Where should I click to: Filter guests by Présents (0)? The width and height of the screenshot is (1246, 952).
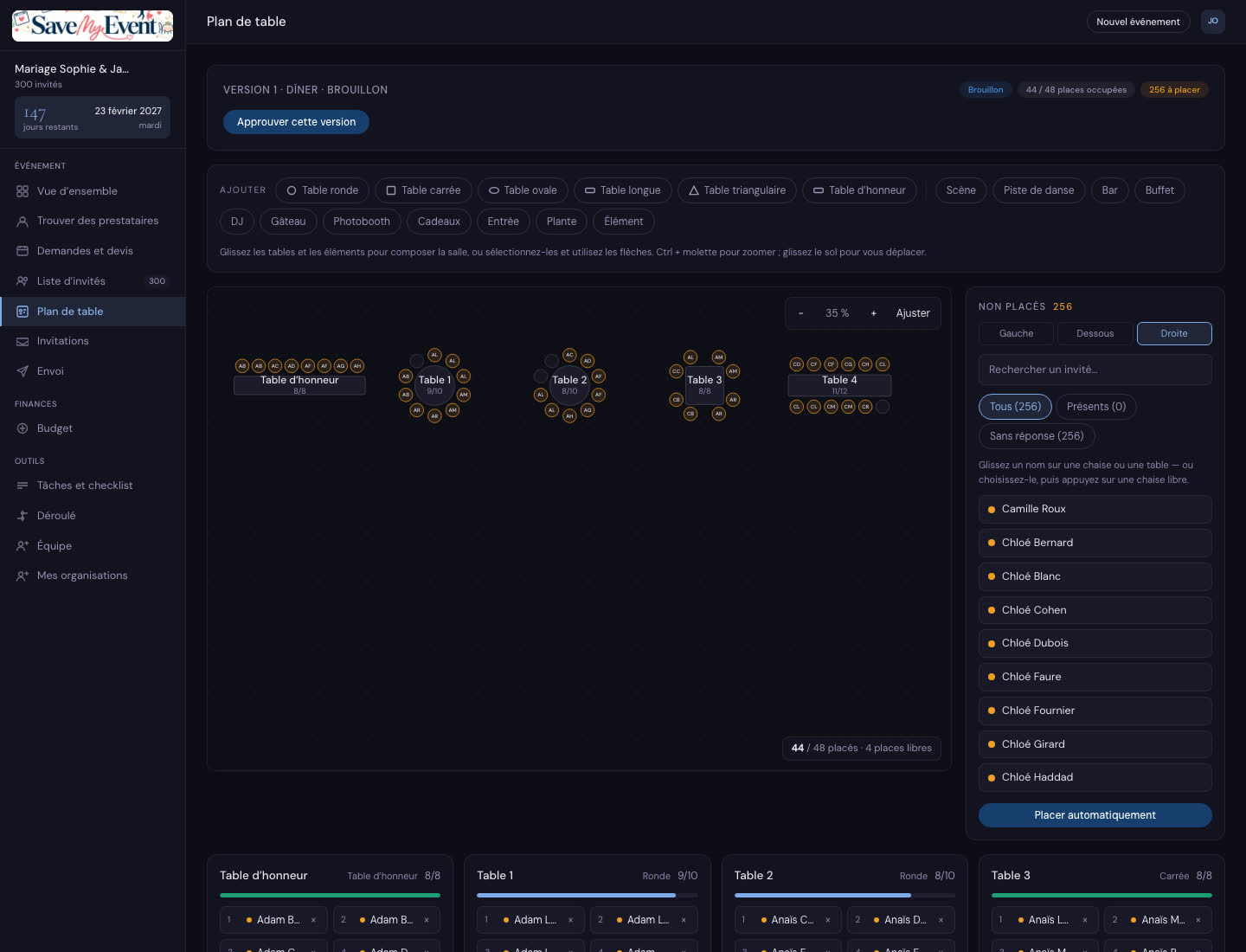pyautogui.click(x=1096, y=407)
